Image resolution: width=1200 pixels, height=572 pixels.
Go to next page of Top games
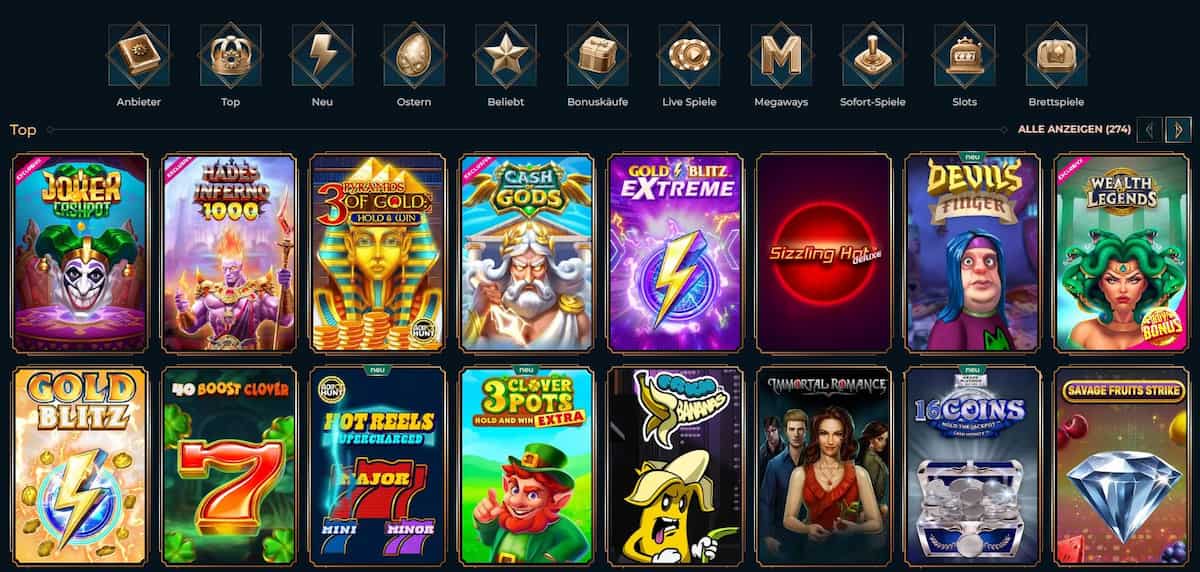click(1178, 129)
